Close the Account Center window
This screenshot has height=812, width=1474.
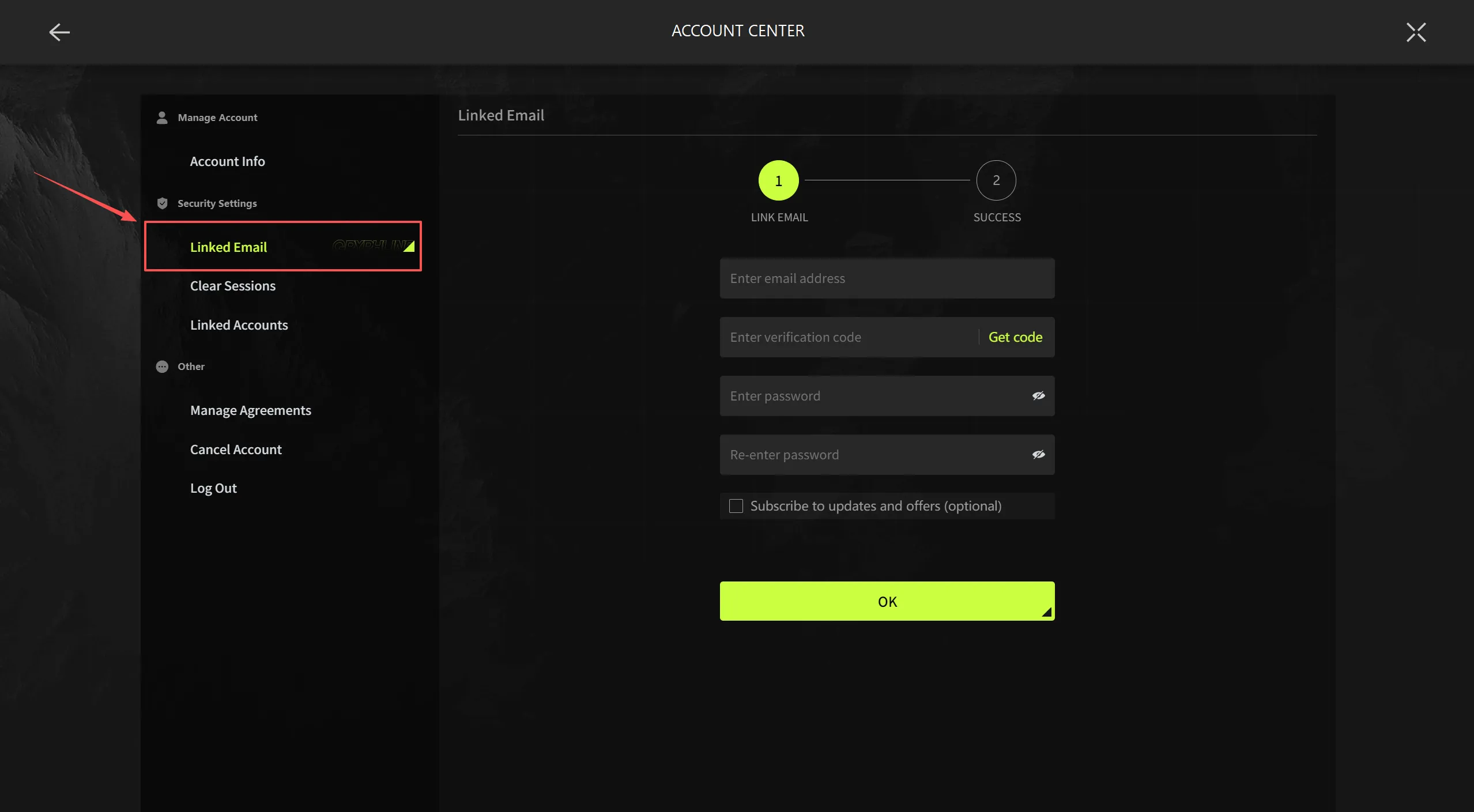point(1415,32)
